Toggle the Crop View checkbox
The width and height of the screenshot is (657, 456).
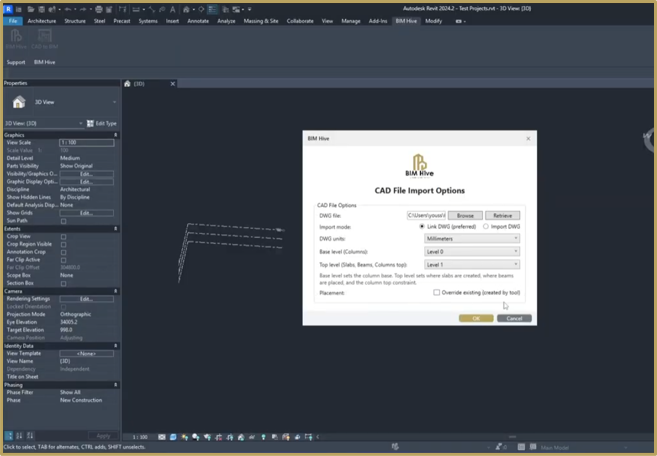coord(64,236)
